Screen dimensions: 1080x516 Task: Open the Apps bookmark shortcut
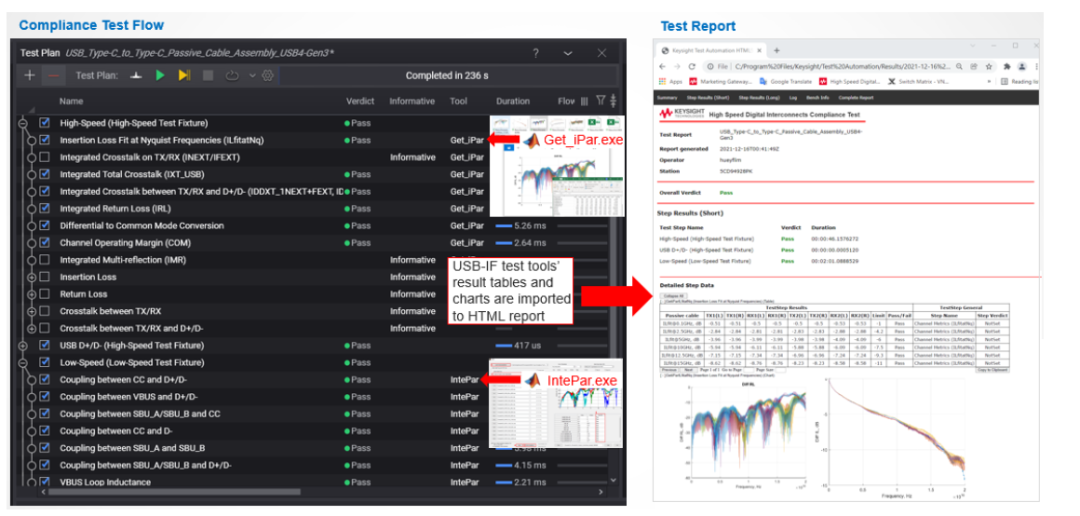670,81
